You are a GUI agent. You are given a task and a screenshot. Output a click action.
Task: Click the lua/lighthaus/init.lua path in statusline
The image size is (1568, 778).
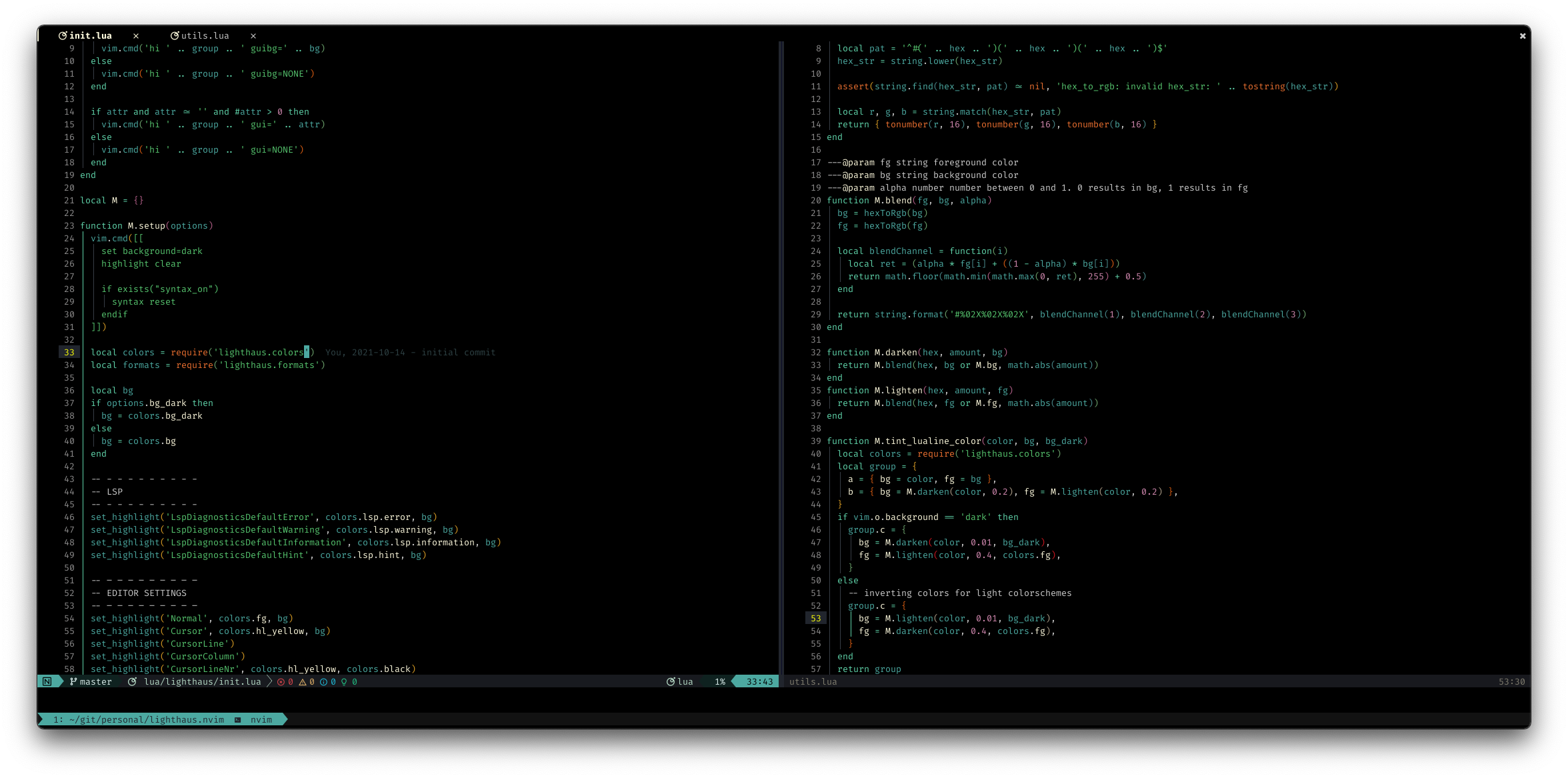coord(203,681)
